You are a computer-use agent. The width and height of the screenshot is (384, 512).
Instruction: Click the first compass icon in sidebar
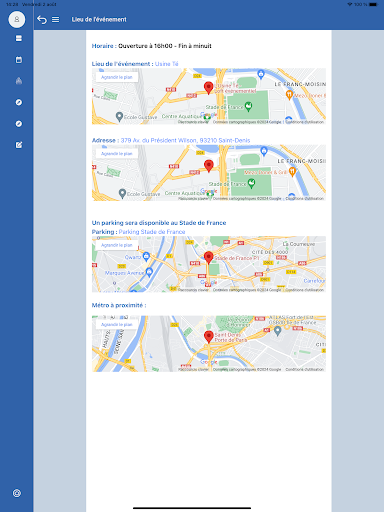19,102
